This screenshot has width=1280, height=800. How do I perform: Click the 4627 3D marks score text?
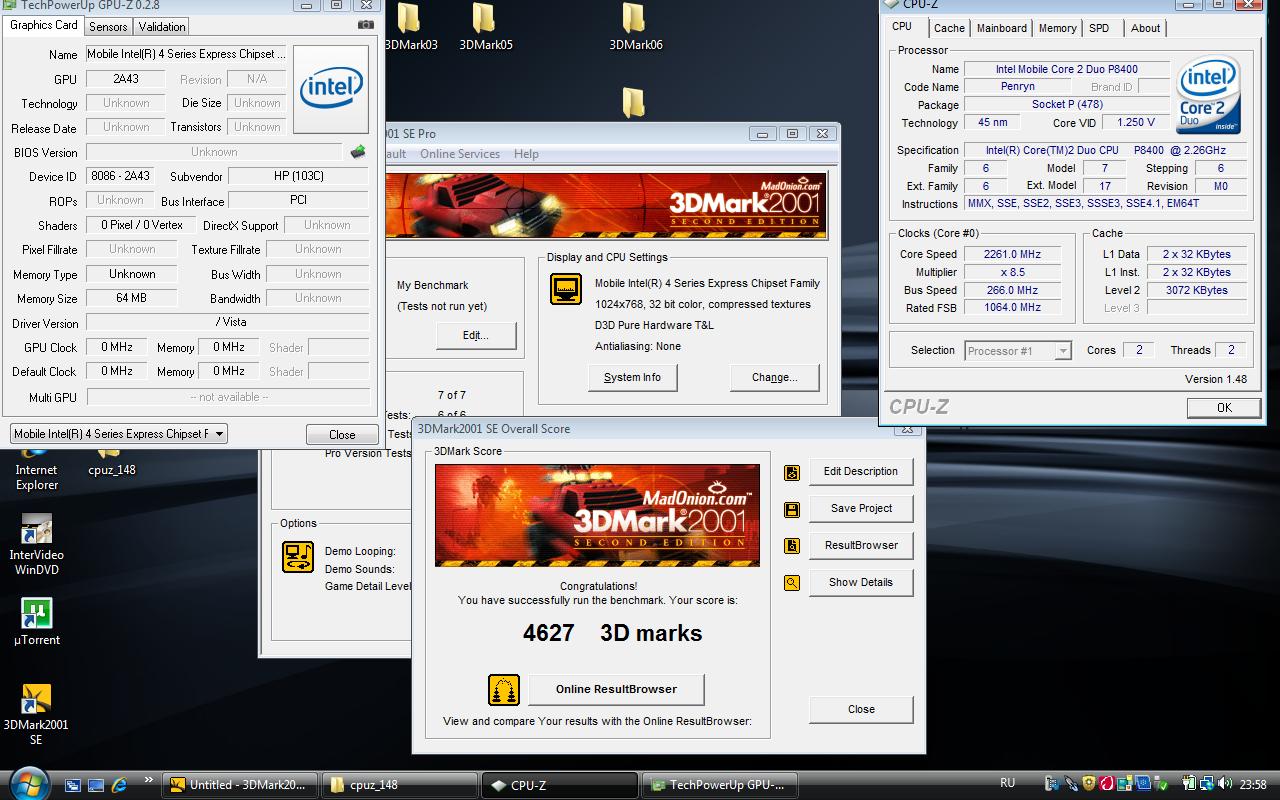(x=612, y=634)
